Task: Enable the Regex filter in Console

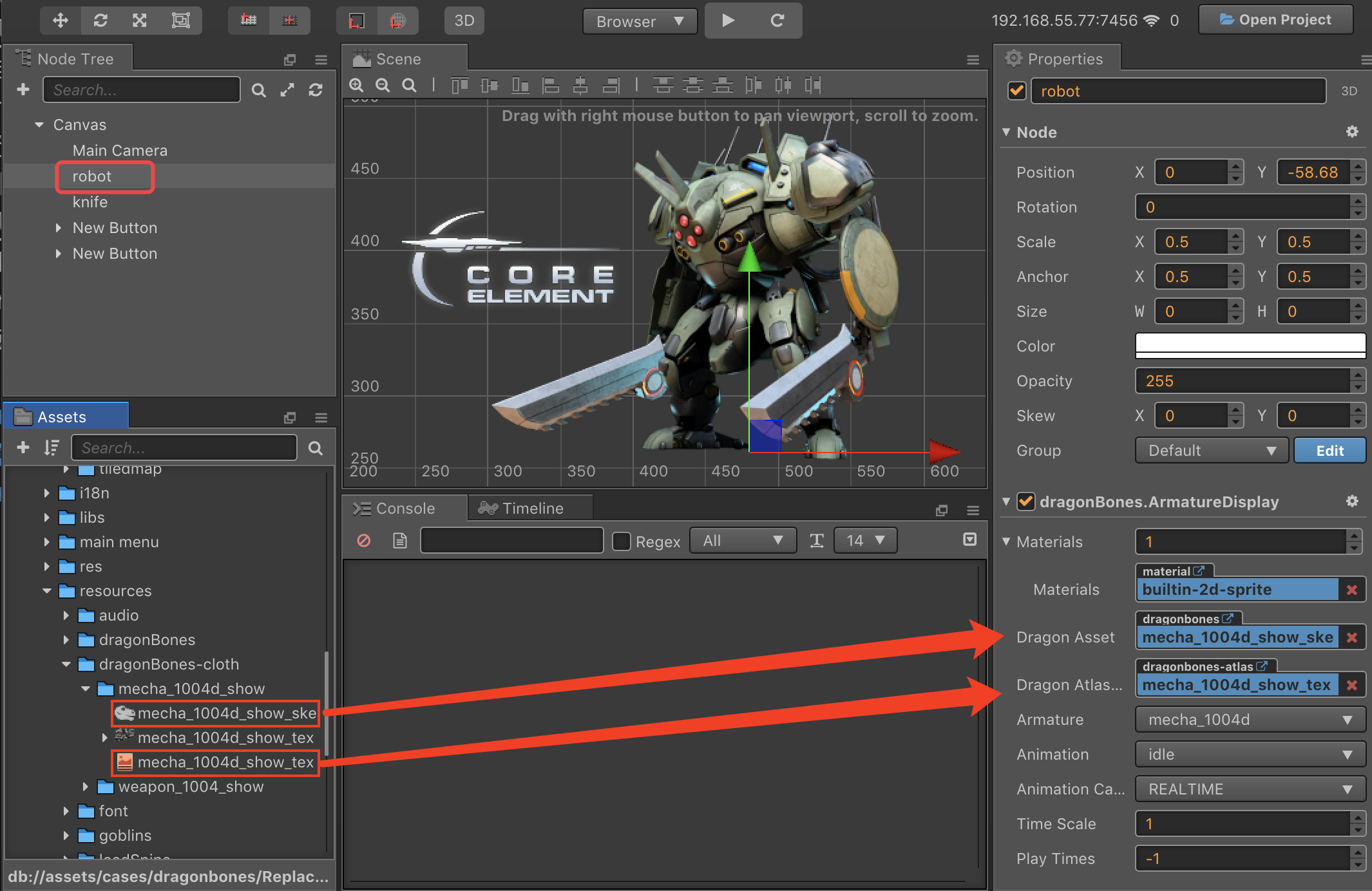Action: (x=622, y=541)
